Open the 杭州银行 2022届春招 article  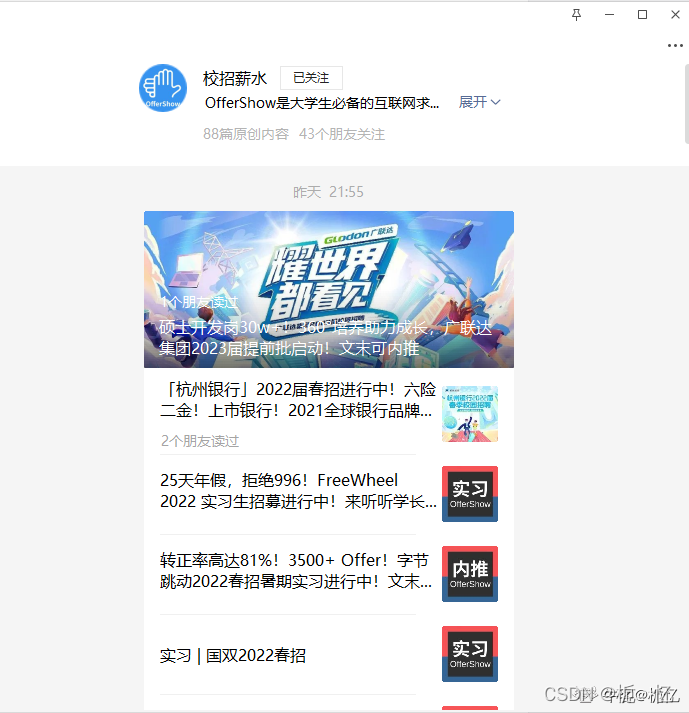[x=298, y=400]
